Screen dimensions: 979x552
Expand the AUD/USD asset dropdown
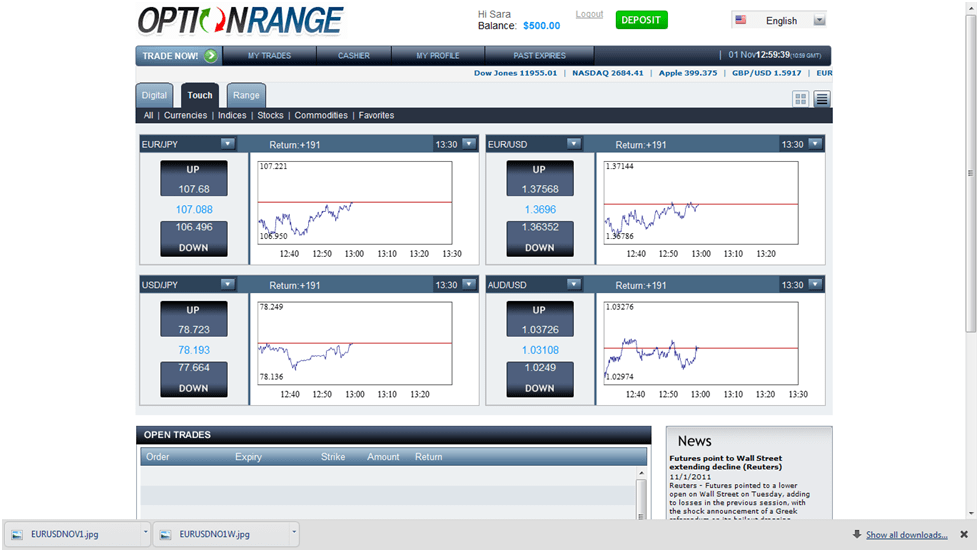[x=573, y=284]
